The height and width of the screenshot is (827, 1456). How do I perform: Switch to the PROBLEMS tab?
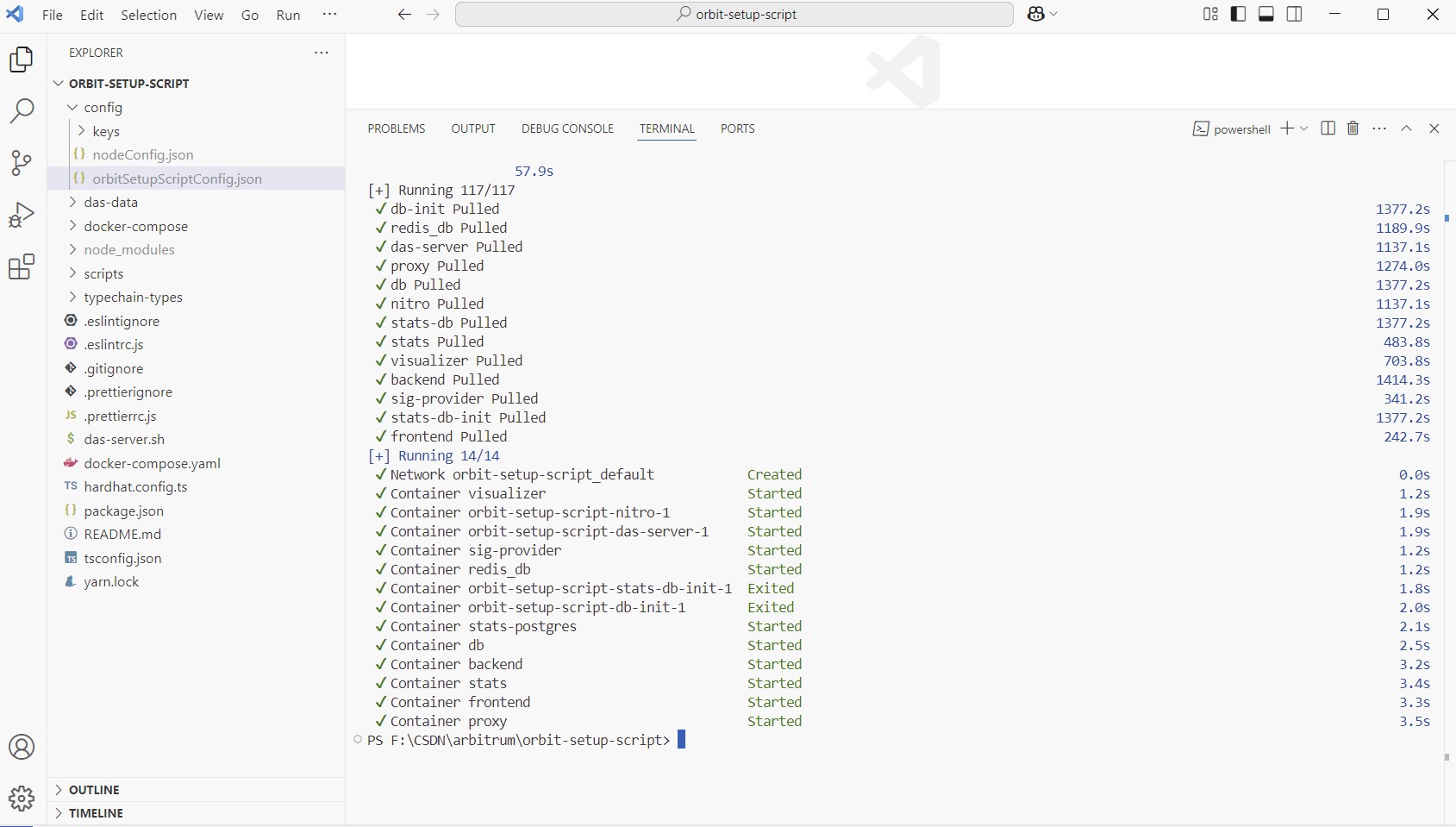[x=397, y=128]
